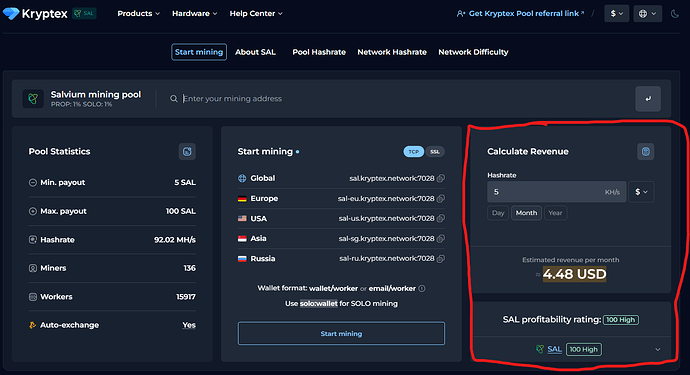Click the USA flag icon
This screenshot has width=690, height=375.
(x=242, y=218)
